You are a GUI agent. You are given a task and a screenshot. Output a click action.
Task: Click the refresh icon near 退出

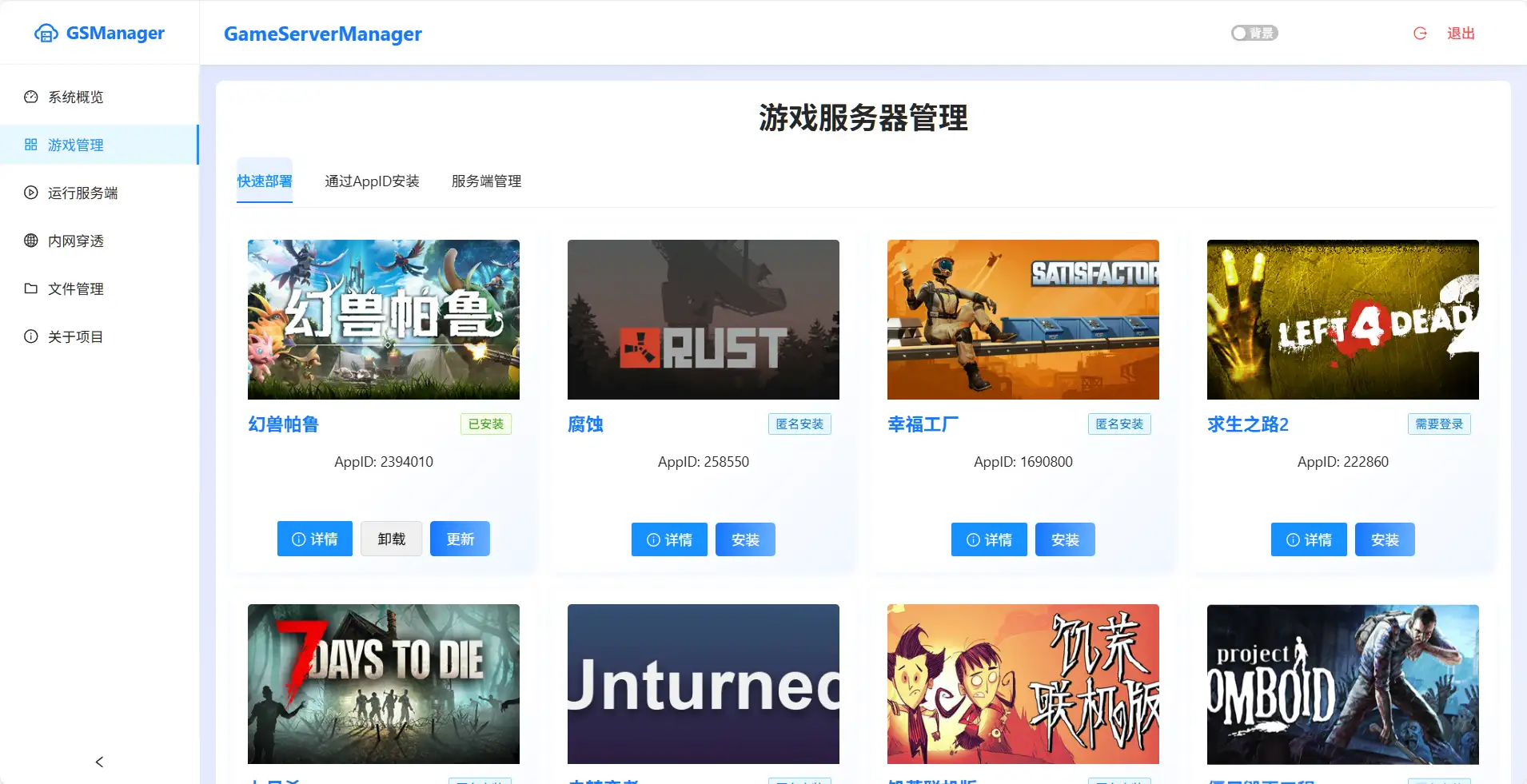point(1421,33)
